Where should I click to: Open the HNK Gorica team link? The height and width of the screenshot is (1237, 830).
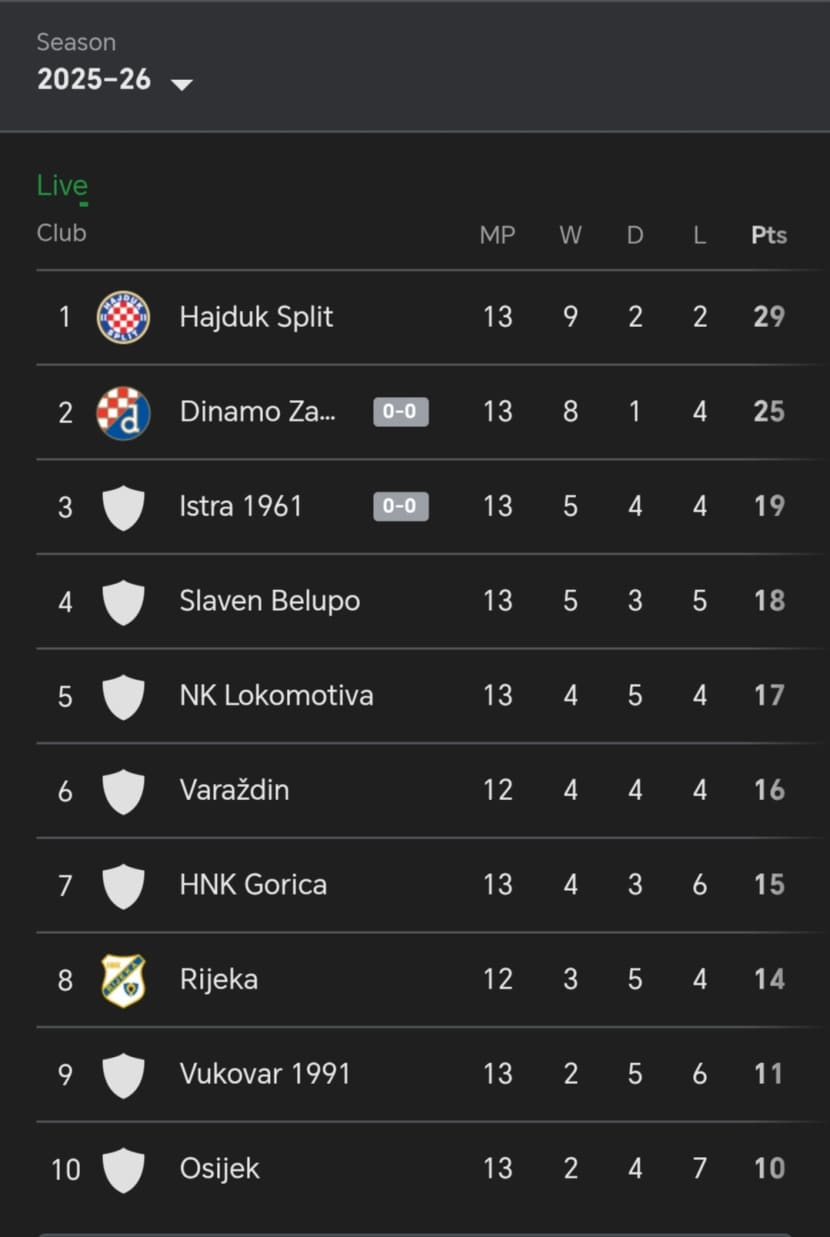pos(253,885)
